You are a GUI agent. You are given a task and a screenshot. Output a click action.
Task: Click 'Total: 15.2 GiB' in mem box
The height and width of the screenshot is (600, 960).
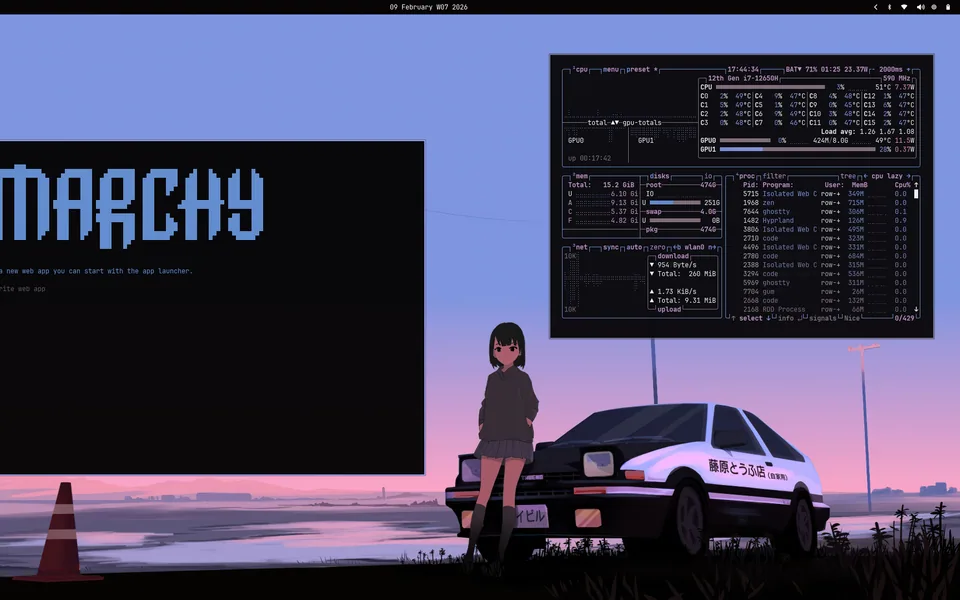pos(601,185)
